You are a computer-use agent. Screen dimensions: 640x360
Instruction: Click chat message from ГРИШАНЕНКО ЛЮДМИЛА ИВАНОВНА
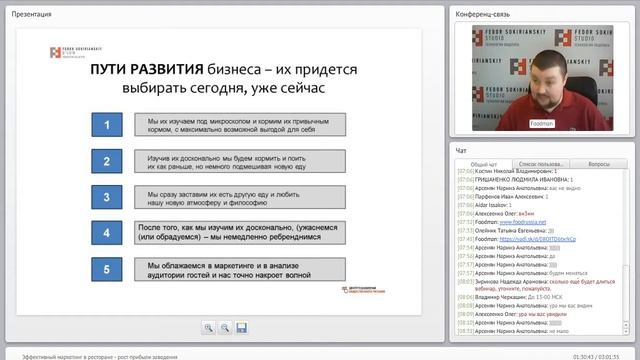(x=516, y=180)
